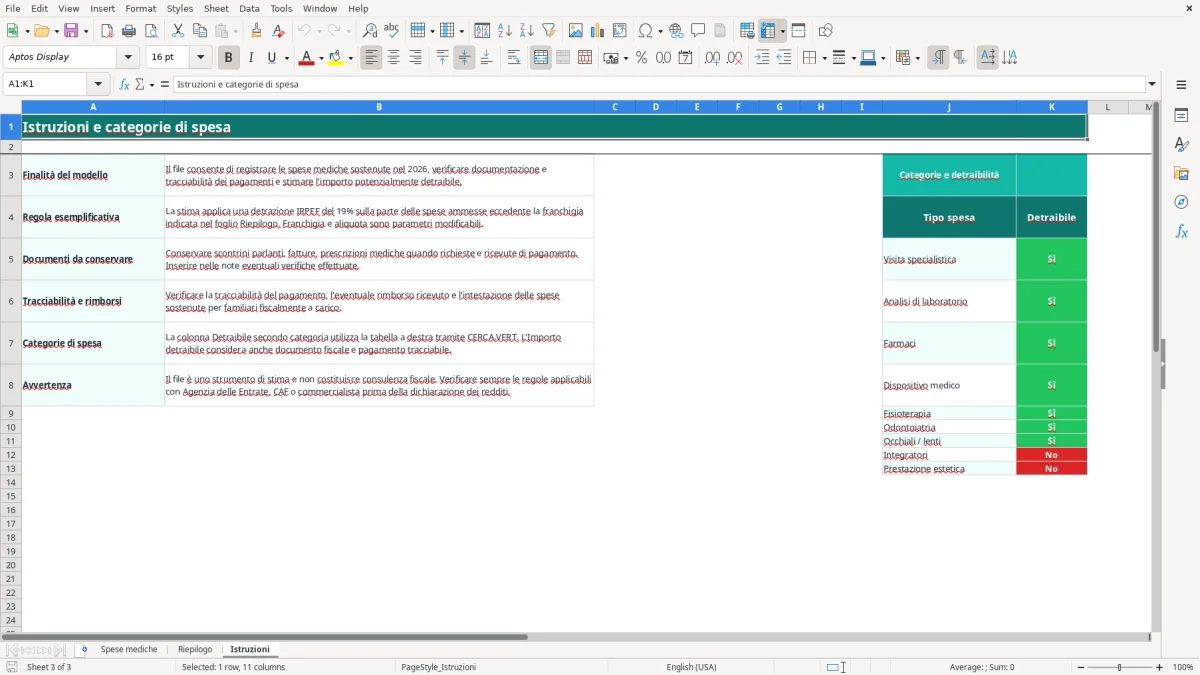
Task: Click the zoom out minus button
Action: [x=1080, y=667]
